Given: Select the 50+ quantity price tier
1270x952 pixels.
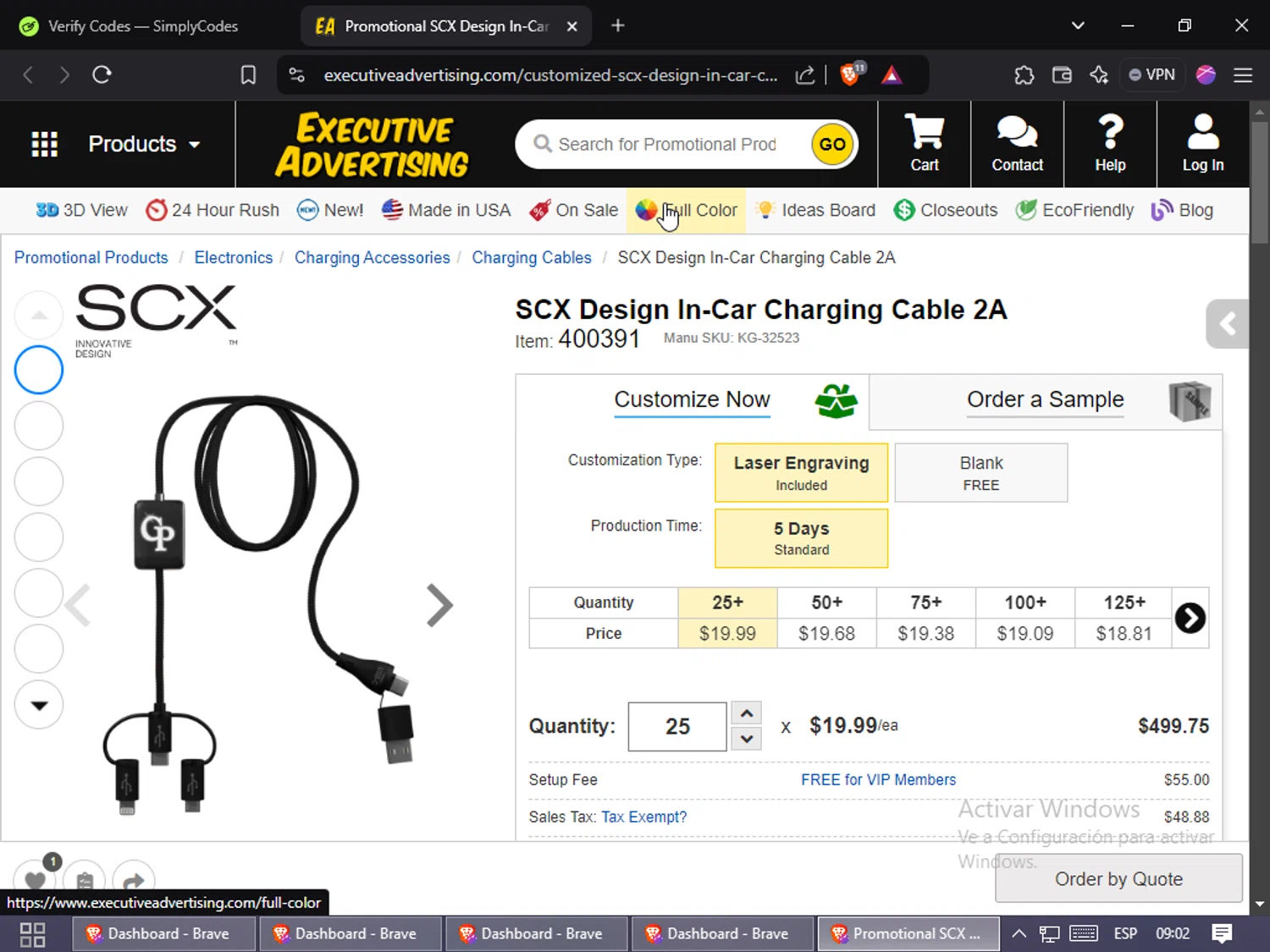Looking at the screenshot, I should pyautogui.click(x=827, y=618).
